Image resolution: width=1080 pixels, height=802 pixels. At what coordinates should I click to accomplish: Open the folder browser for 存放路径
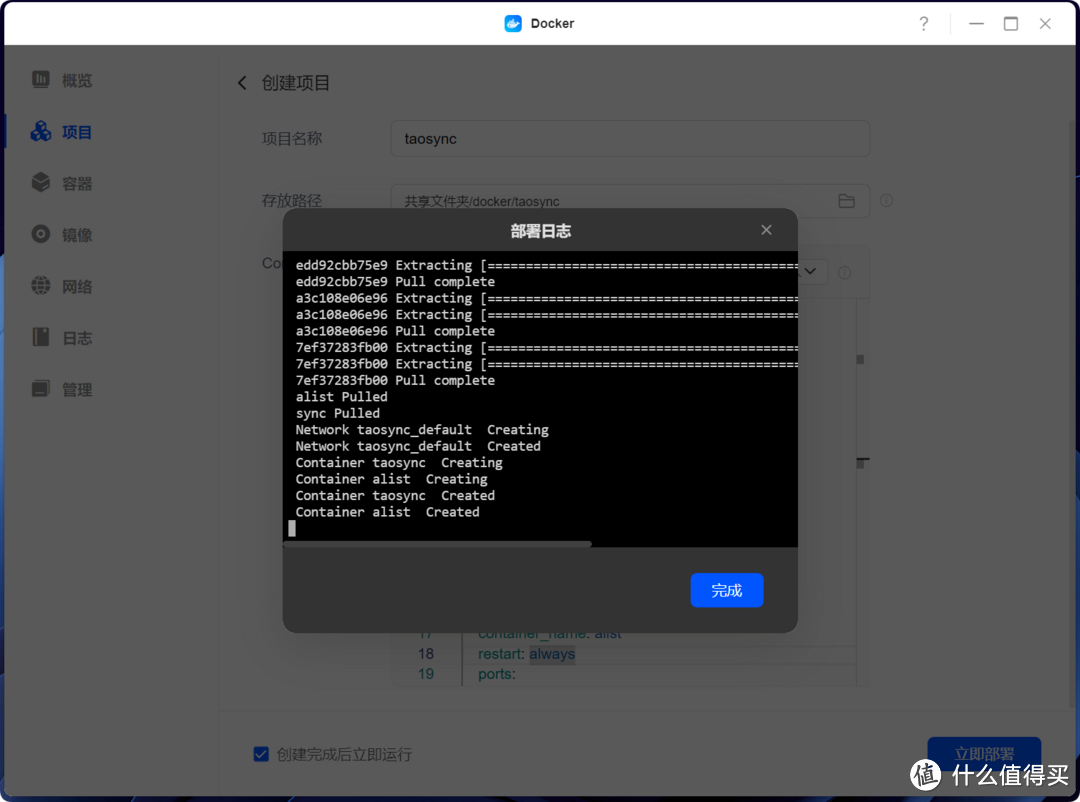846,201
